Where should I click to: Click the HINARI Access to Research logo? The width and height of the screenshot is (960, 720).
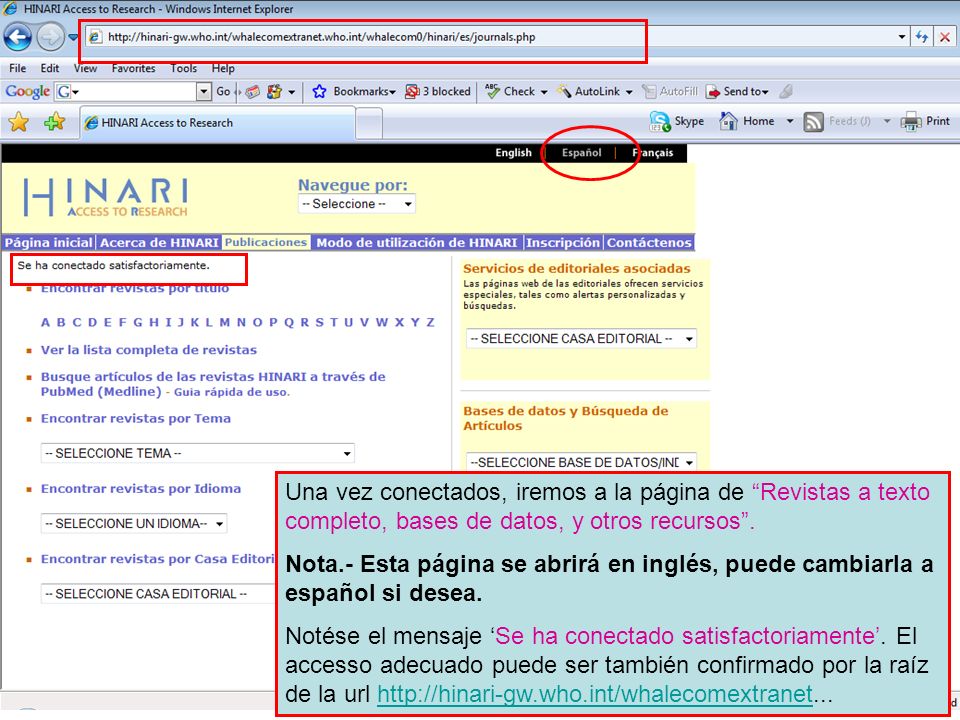point(106,197)
